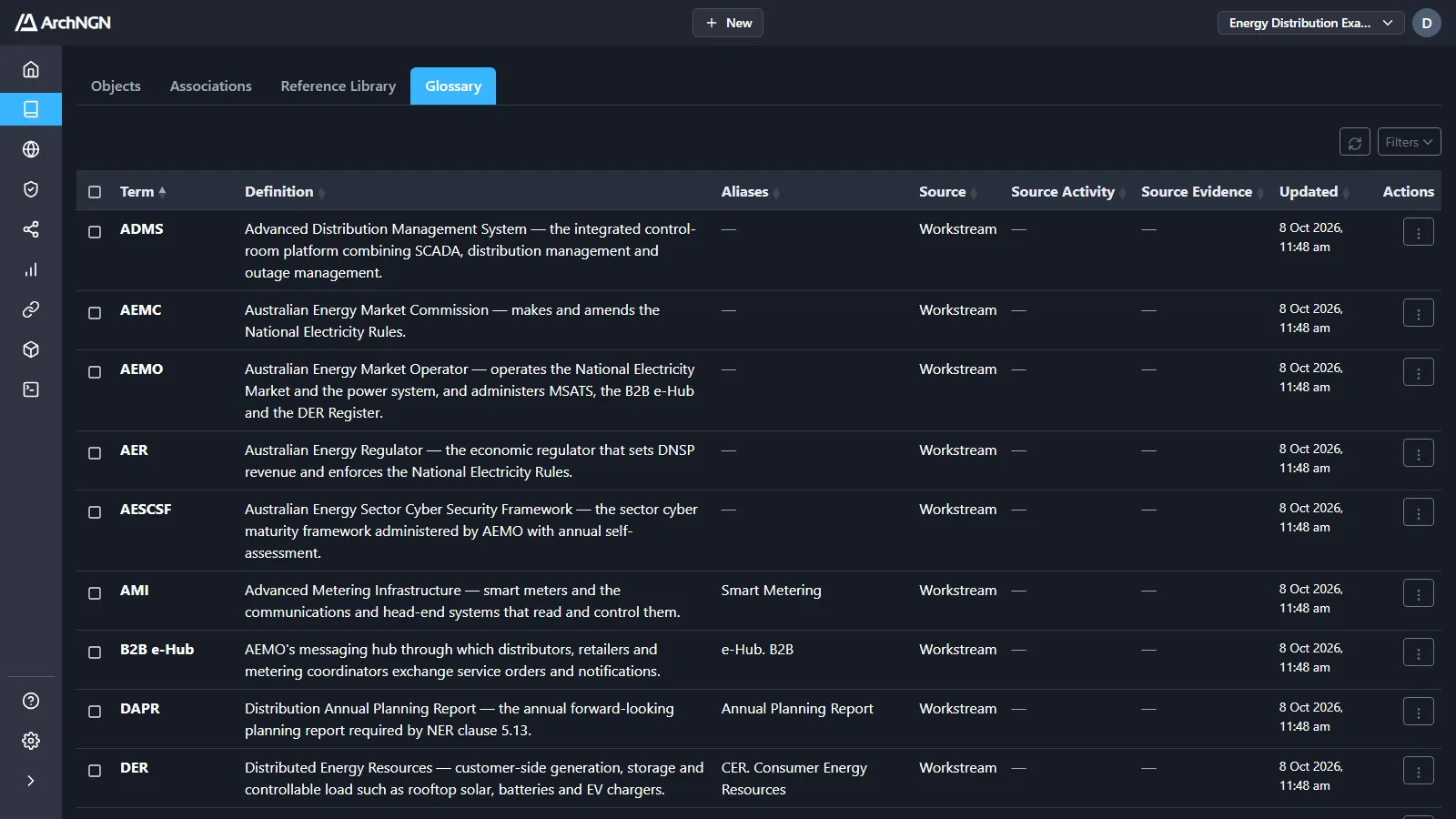Open the Home icon in the sidebar
The image size is (1456, 819).
tap(31, 69)
